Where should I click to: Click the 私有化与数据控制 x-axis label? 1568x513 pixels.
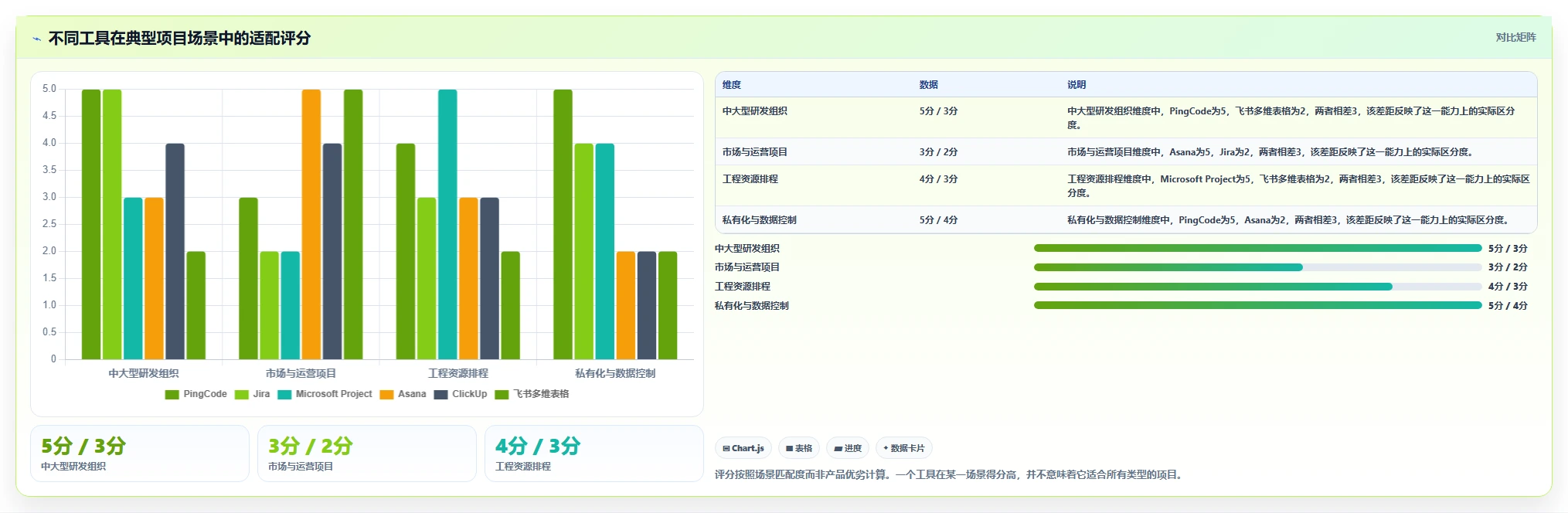pyautogui.click(x=615, y=373)
